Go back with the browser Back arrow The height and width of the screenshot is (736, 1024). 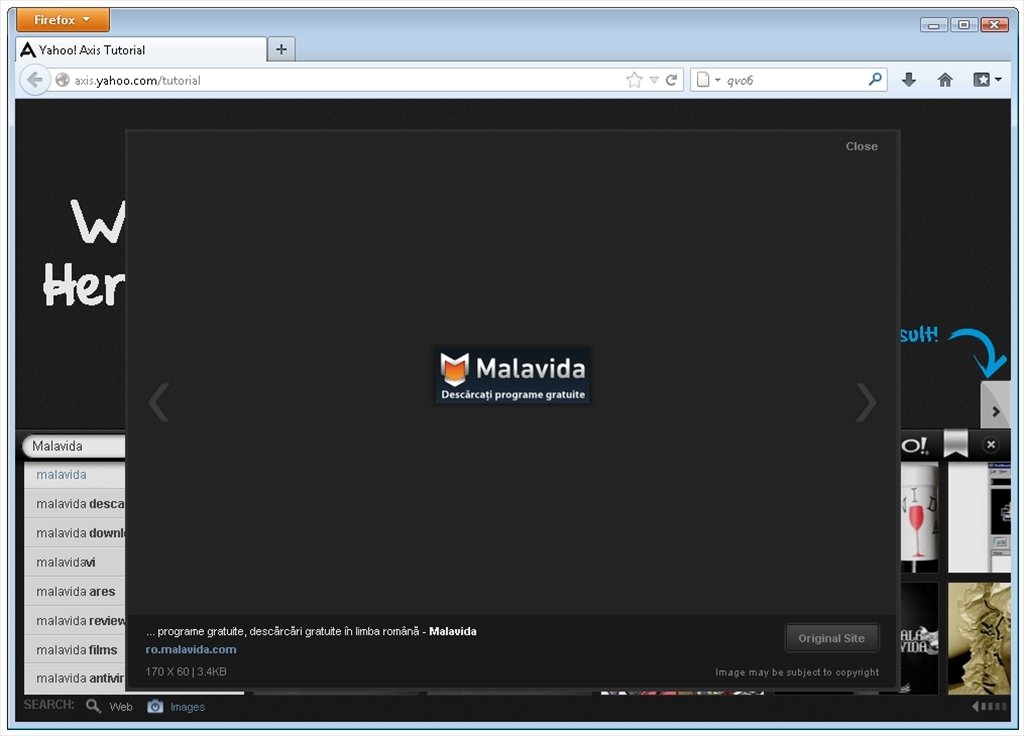point(35,80)
